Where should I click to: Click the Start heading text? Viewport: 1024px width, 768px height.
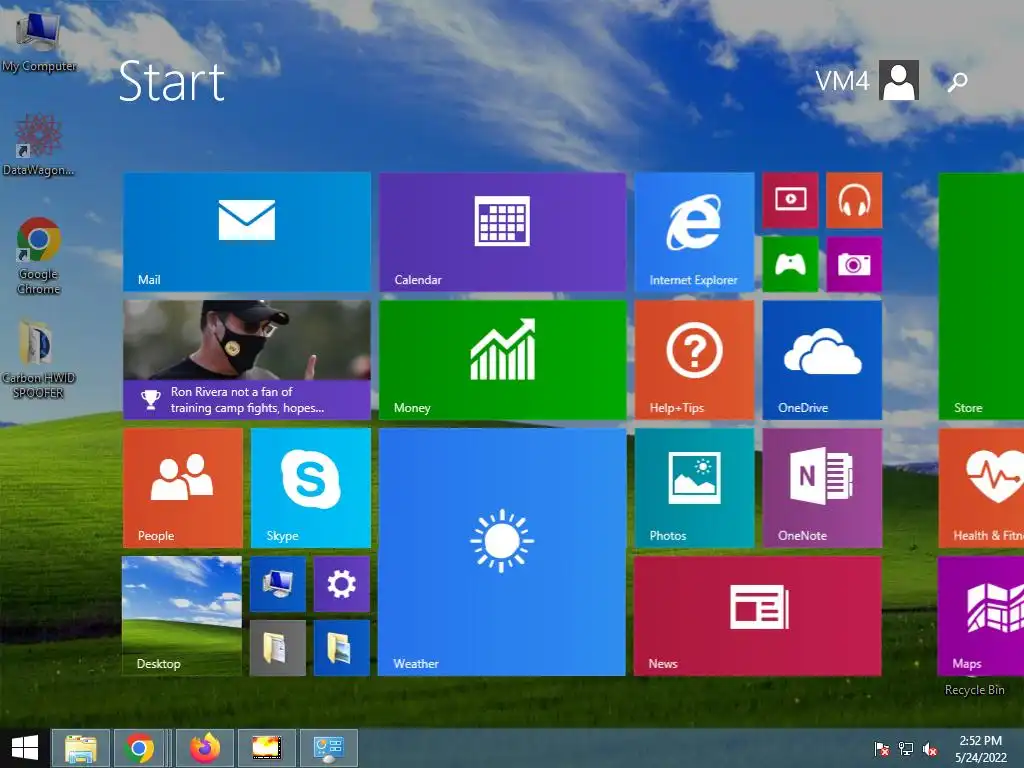point(172,82)
